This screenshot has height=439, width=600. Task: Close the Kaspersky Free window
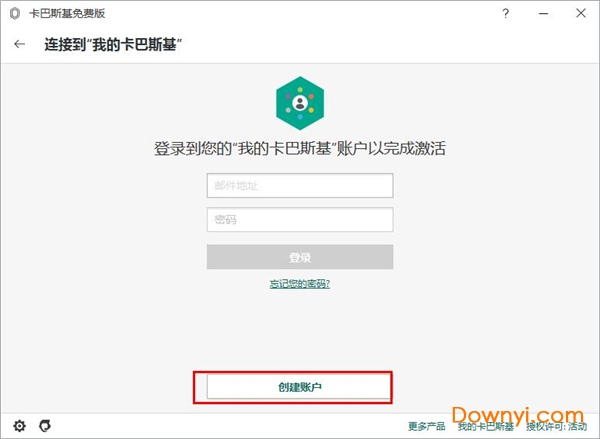[x=581, y=13]
